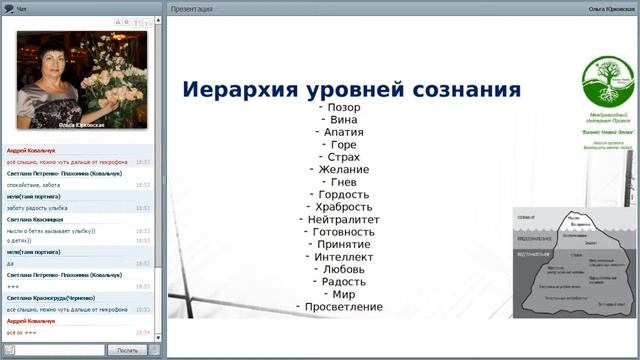Image resolution: width=640 pixels, height=360 pixels.
Task: Click the chat bubble icon in the chat panel header
Action: click(8, 8)
